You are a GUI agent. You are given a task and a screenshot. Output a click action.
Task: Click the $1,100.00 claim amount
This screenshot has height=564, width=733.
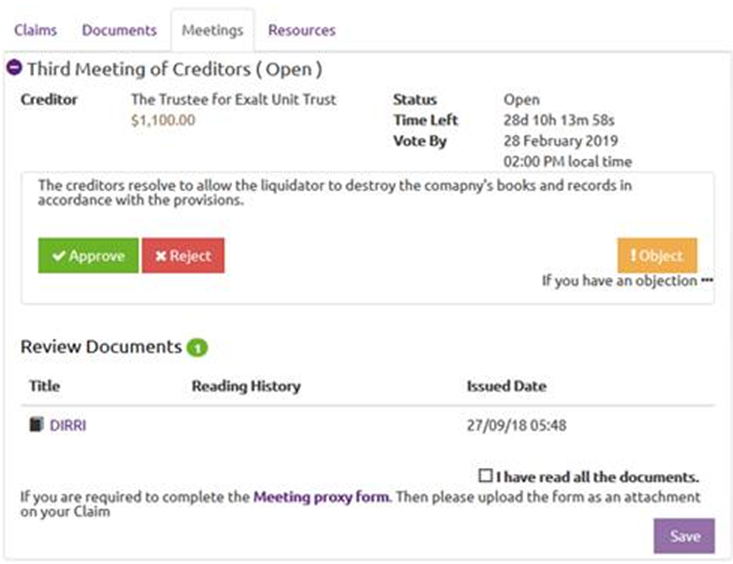pyautogui.click(x=163, y=120)
